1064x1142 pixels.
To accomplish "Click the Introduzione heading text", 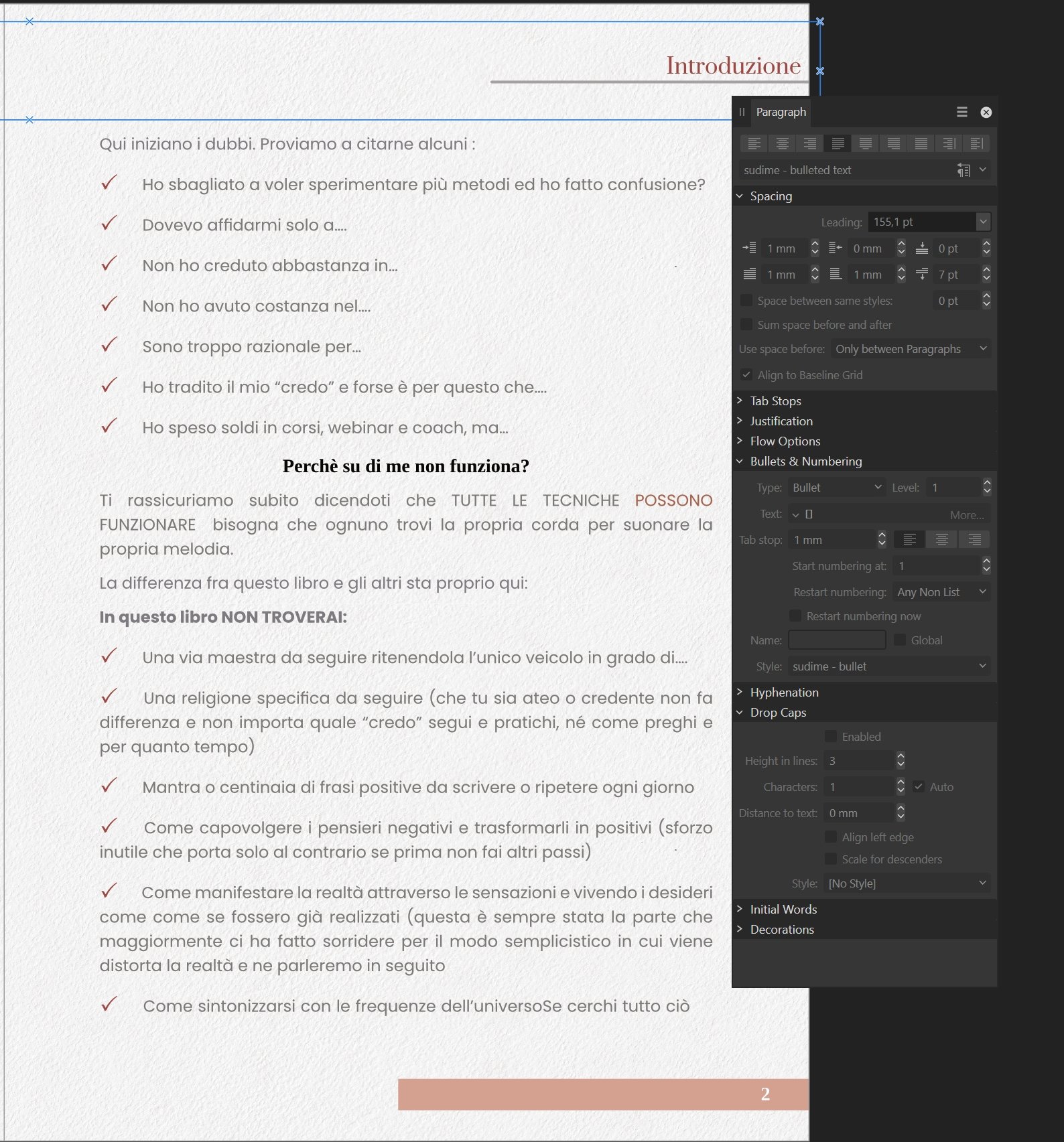I will pos(733,65).
